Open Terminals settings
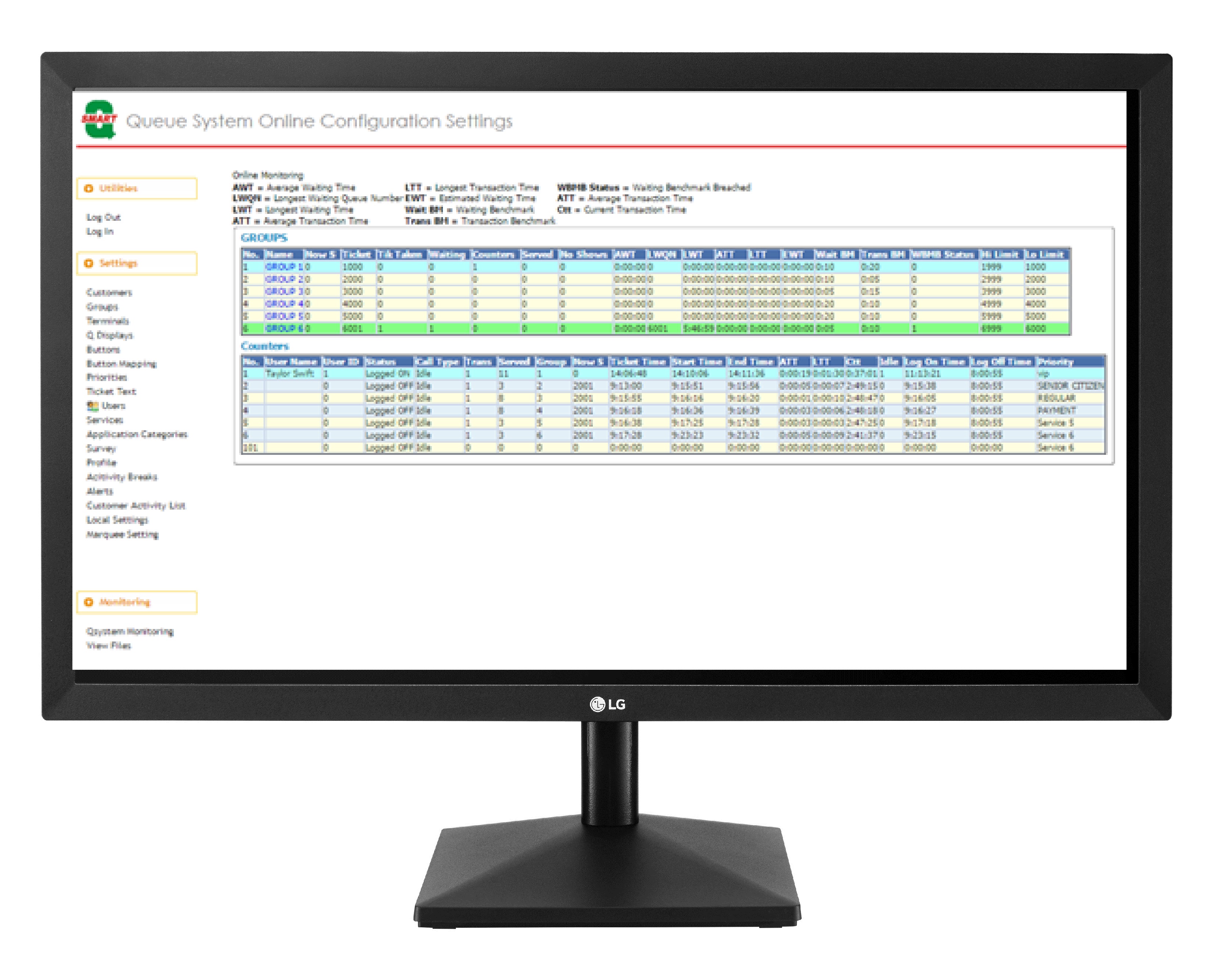Image resolution: width=1232 pixels, height=967 pixels. pyautogui.click(x=108, y=321)
